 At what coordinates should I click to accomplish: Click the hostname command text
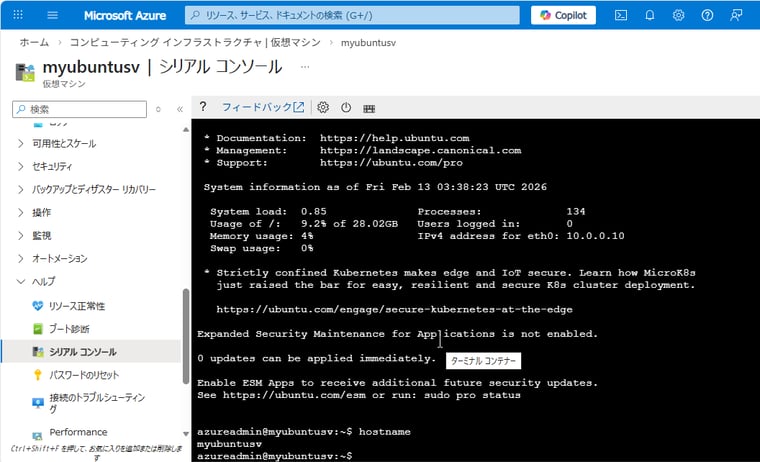coord(384,432)
